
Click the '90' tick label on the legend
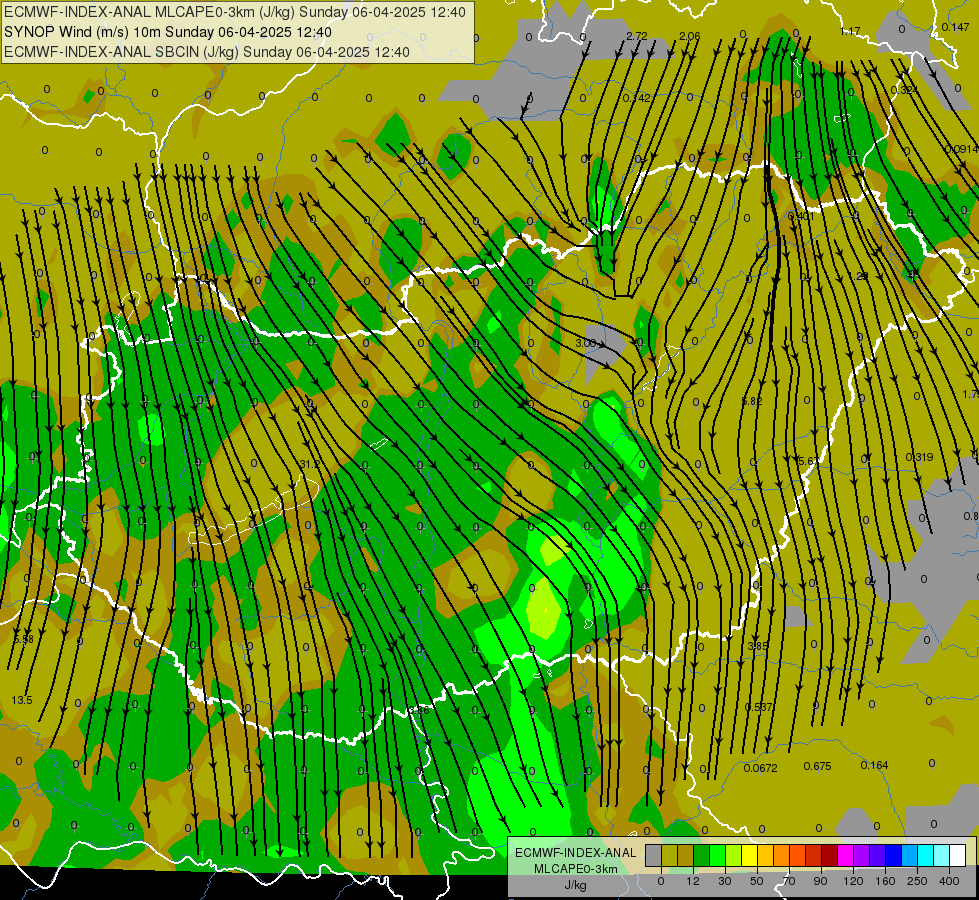820,881
